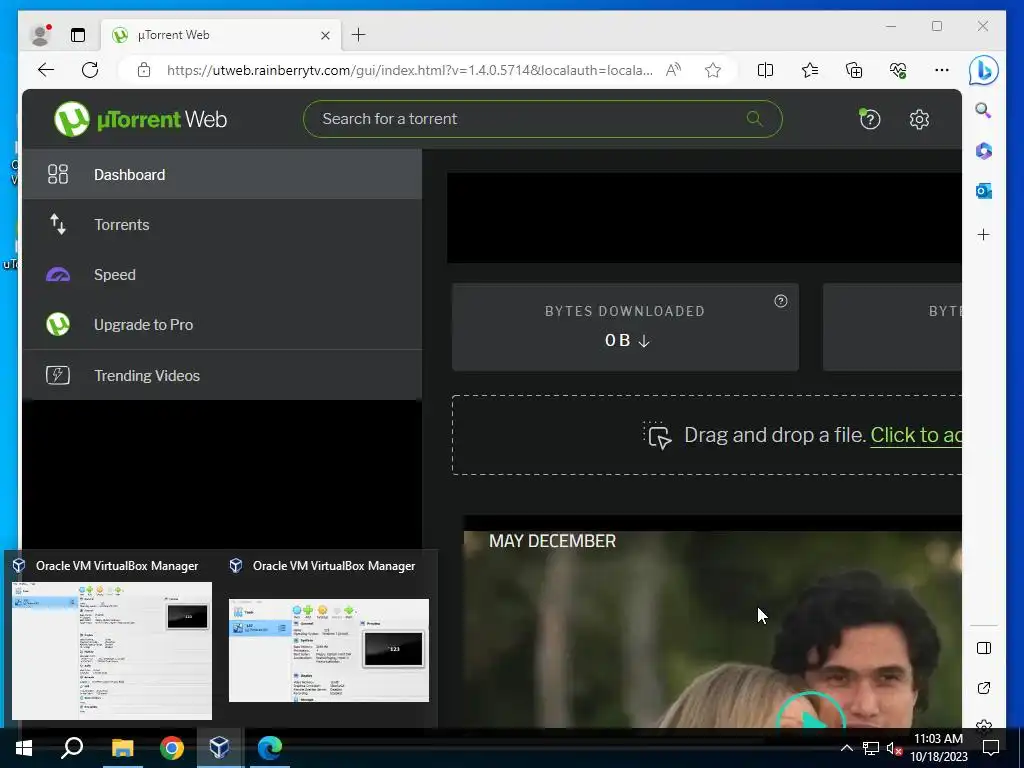Open µTorrent help question mark icon
The image size is (1024, 768).
tap(869, 119)
